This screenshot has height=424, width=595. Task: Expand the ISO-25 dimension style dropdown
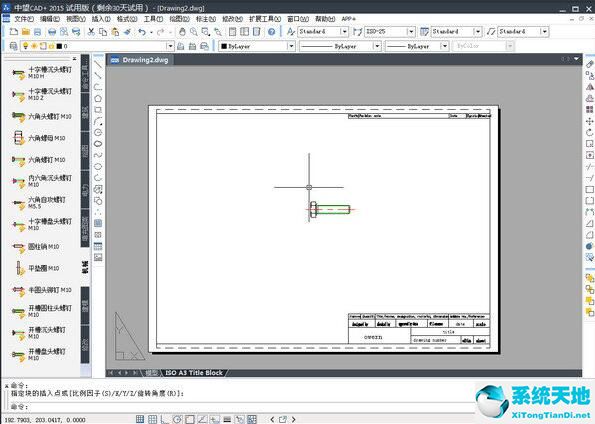point(411,32)
